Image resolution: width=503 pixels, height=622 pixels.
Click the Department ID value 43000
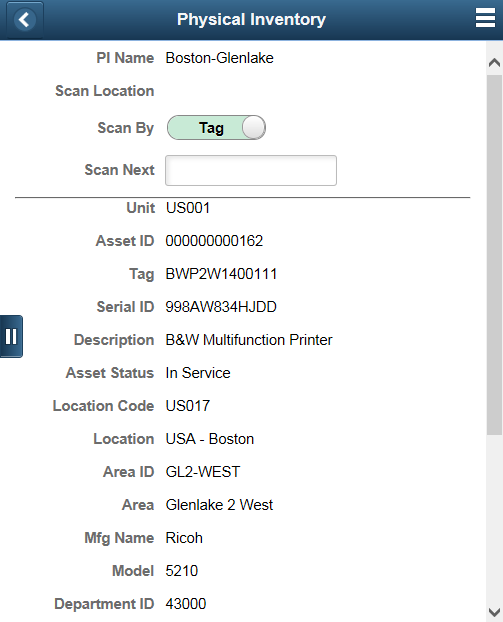click(x=186, y=604)
